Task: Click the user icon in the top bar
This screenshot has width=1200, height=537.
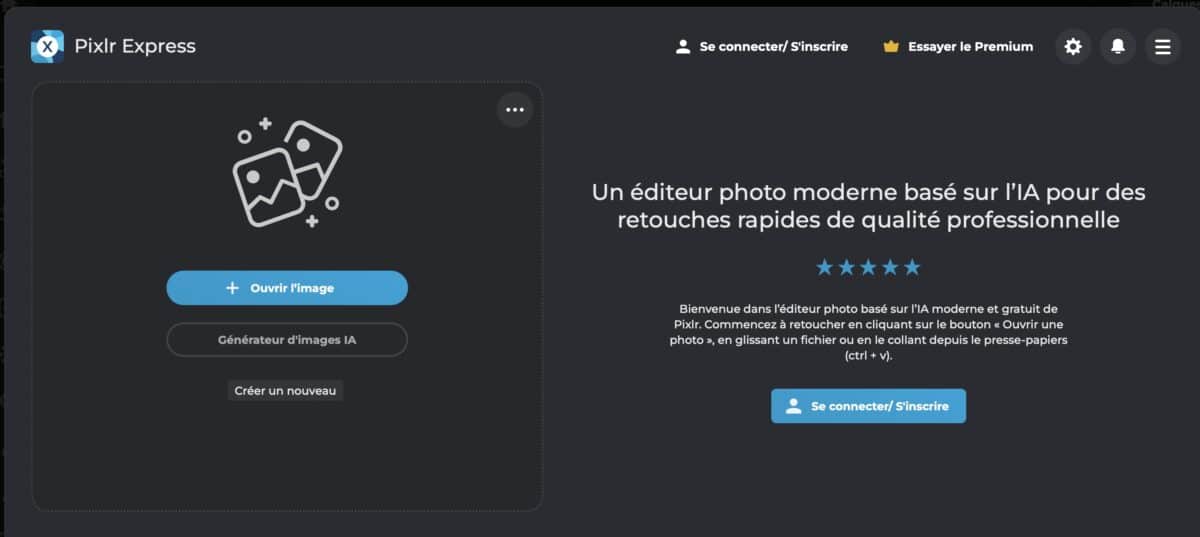Action: (x=683, y=47)
